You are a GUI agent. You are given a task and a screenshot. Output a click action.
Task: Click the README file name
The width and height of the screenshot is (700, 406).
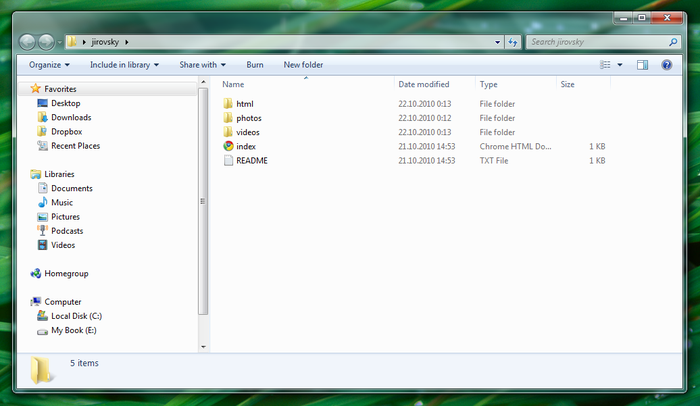click(252, 161)
